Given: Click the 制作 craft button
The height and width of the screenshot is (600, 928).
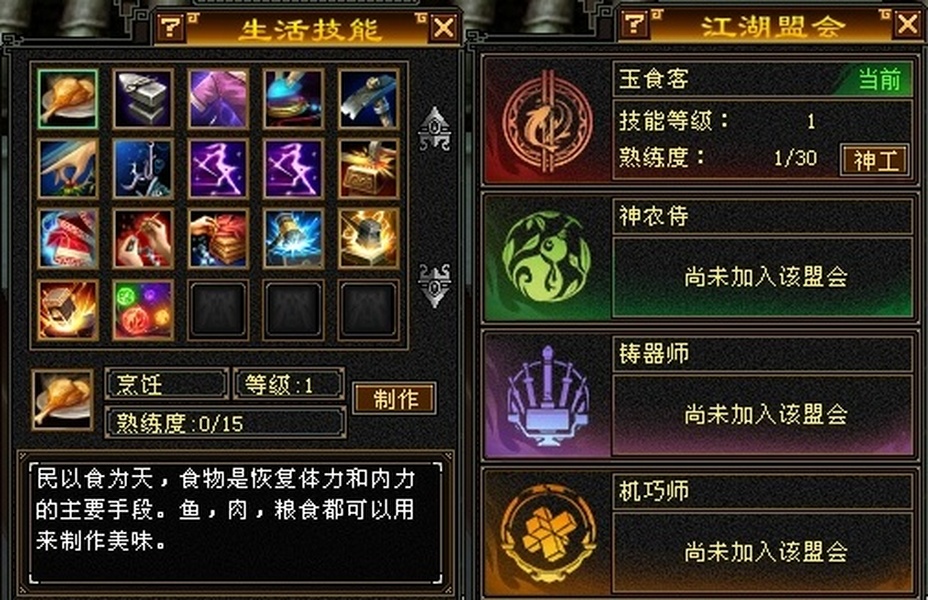Looking at the screenshot, I should pyautogui.click(x=395, y=399).
